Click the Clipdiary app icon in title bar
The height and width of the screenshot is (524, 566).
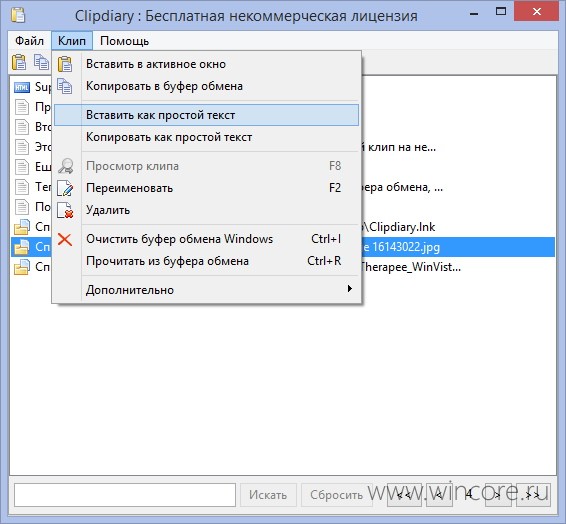click(18, 15)
